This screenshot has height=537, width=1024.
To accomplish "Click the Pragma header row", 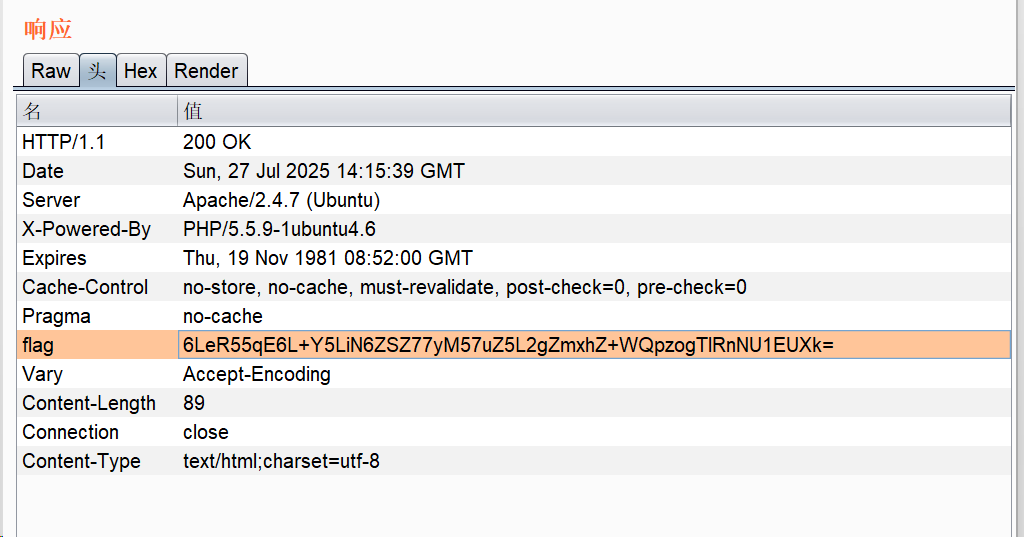I will [56, 317].
